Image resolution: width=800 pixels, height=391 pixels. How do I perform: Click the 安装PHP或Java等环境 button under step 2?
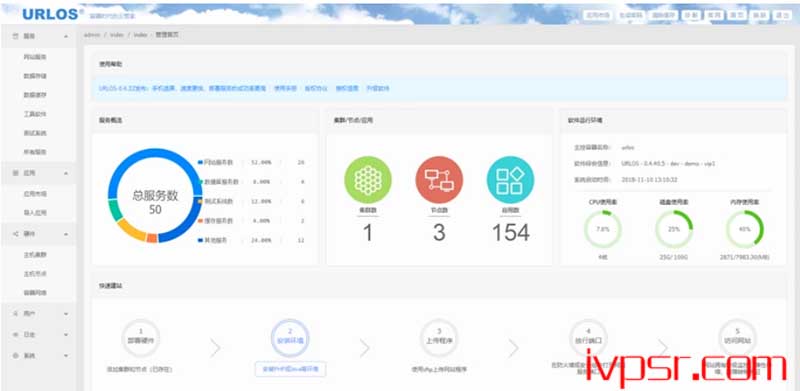point(290,369)
